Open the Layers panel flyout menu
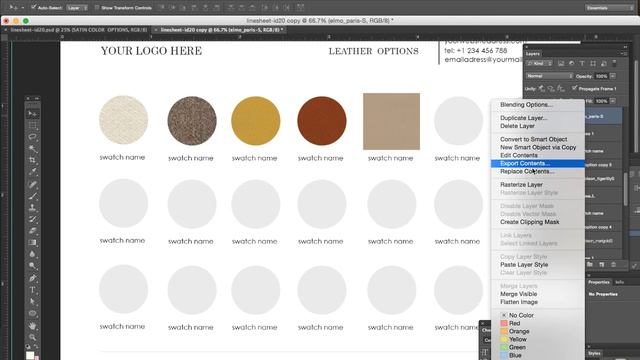Image resolution: width=640 pixels, height=360 pixels. 624,53
